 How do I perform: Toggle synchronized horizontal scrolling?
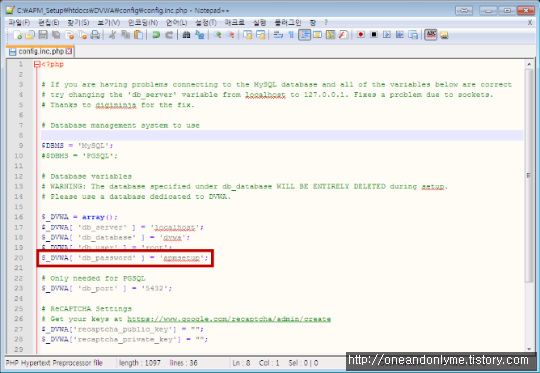[x=261, y=35]
